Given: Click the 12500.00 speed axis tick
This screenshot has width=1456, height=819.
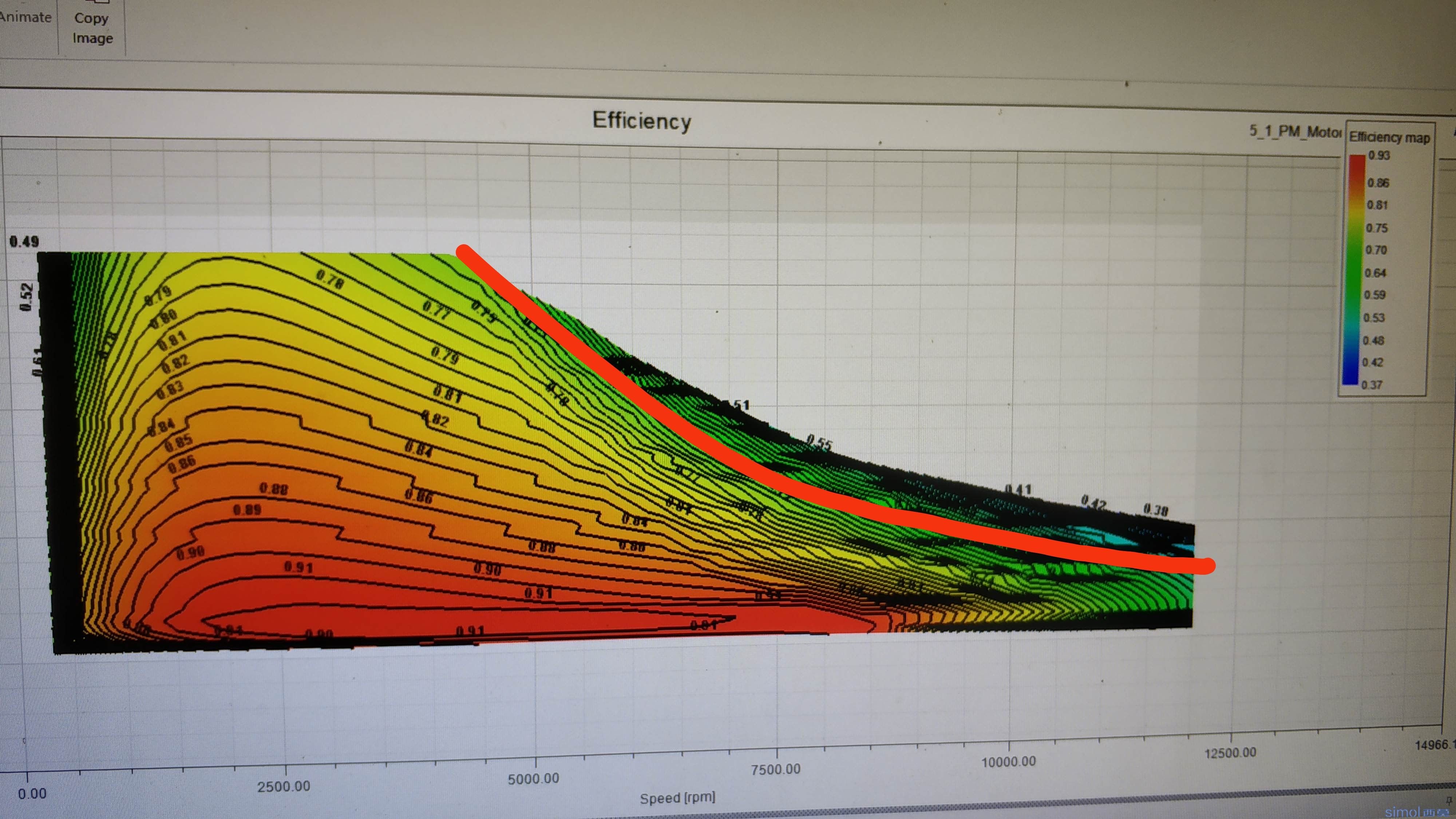Looking at the screenshot, I should click(1230, 753).
